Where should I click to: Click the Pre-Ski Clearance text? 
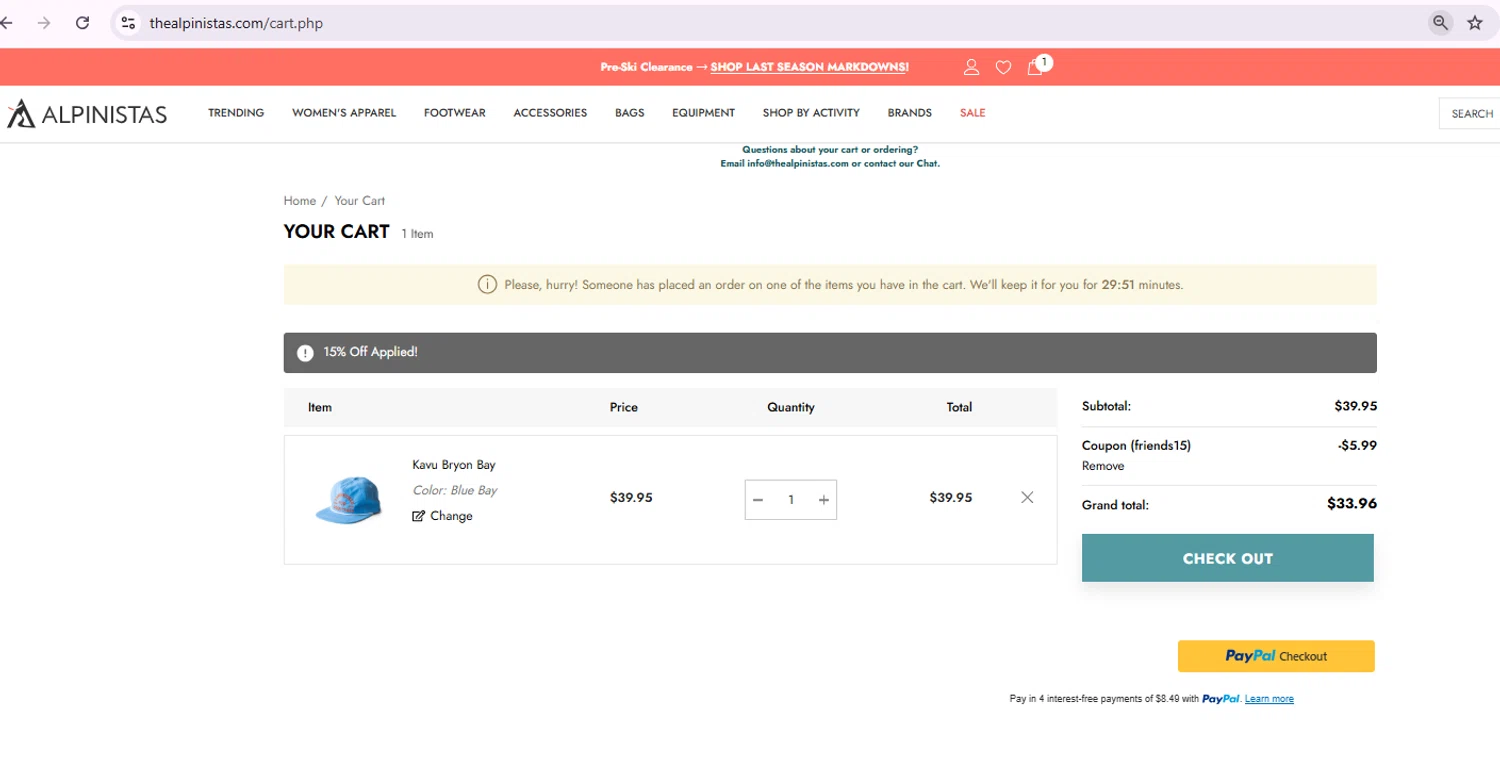[x=646, y=67]
